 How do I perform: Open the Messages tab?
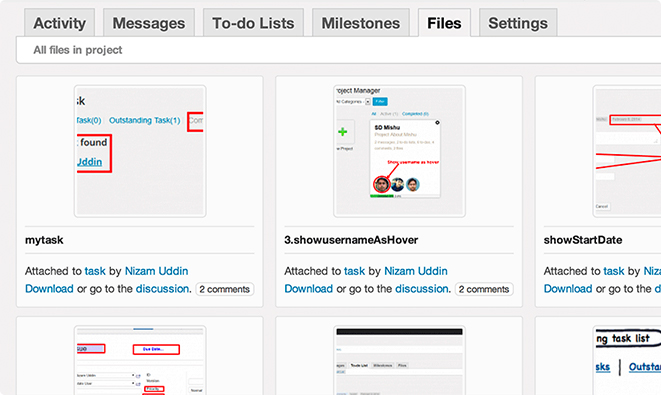click(149, 23)
